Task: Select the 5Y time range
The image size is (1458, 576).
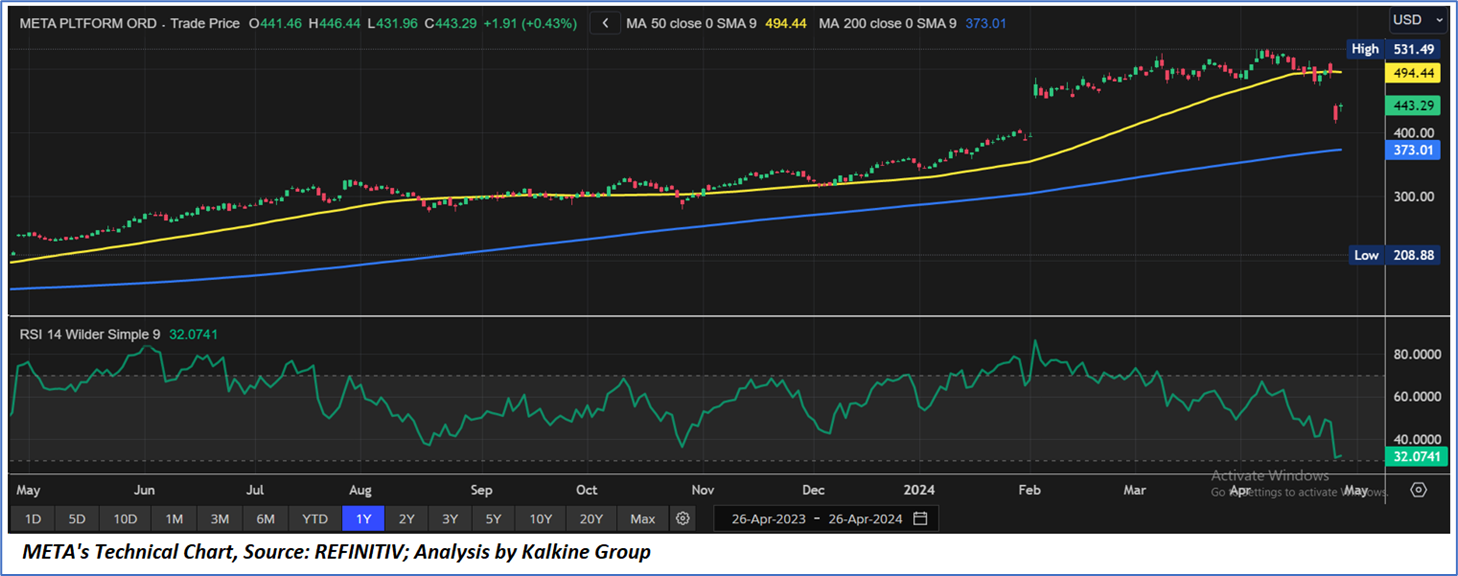Action: pos(495,518)
